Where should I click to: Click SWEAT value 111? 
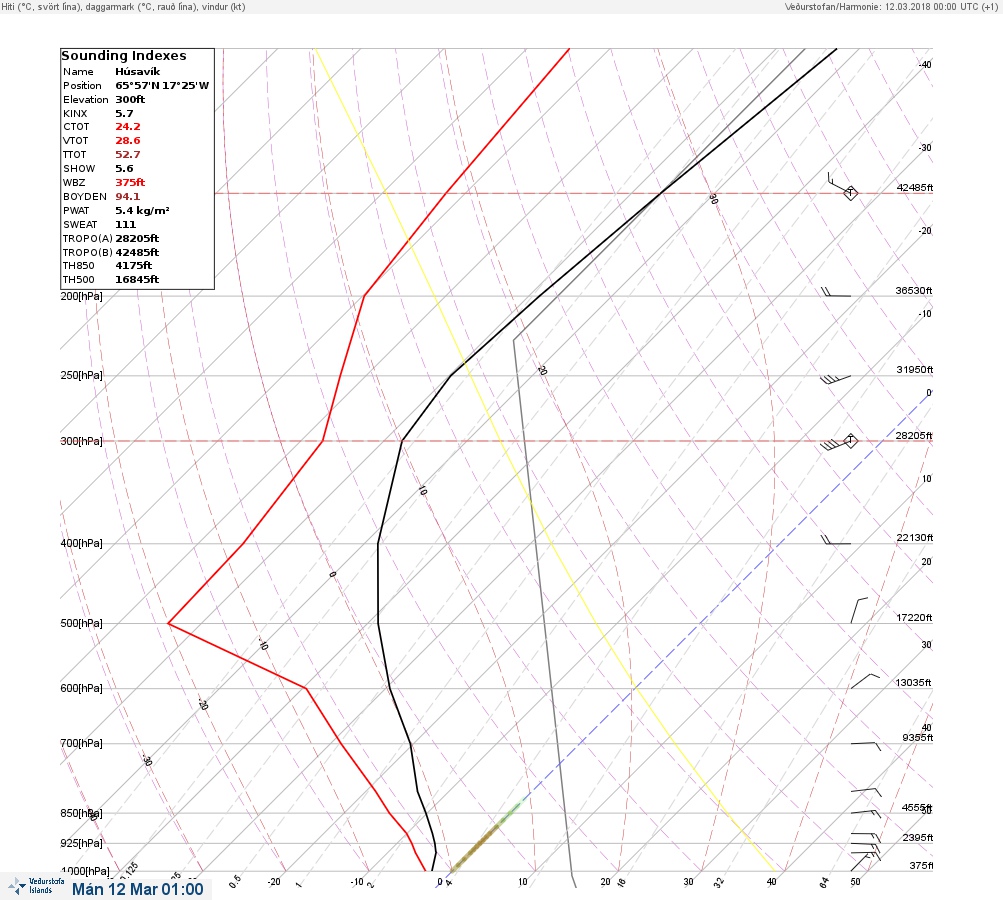(125, 225)
